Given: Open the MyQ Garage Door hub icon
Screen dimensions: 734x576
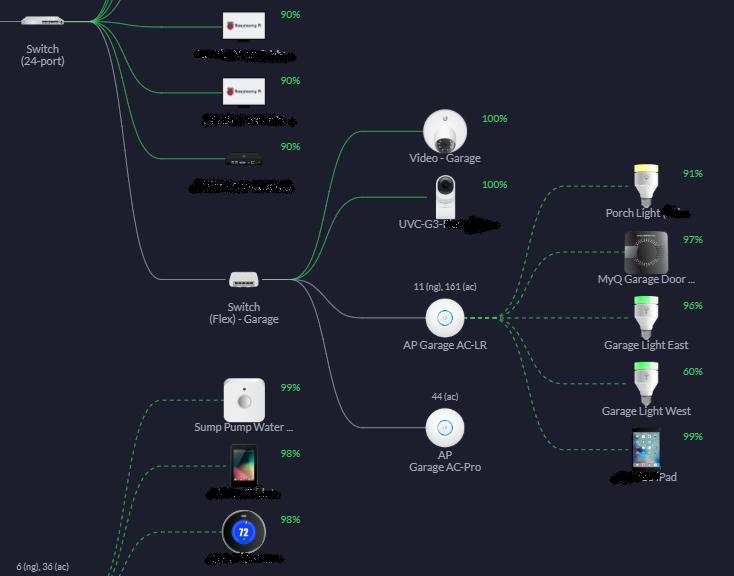Looking at the screenshot, I should point(646,251).
